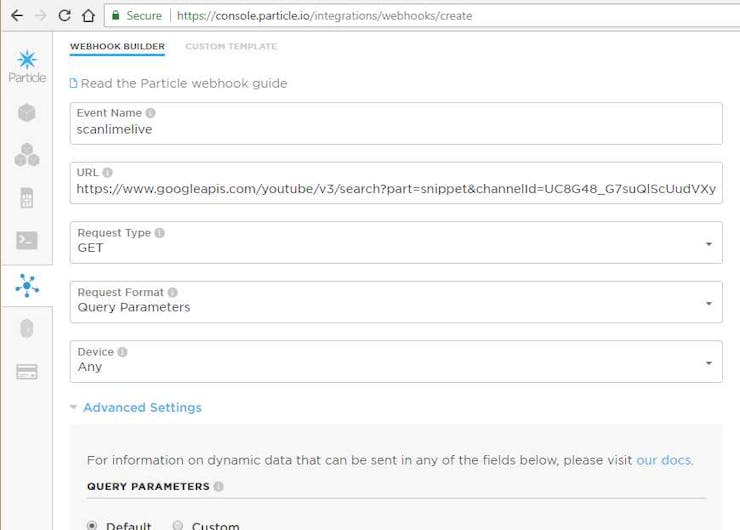Open the Particle logo in the sidebar
The width and height of the screenshot is (740, 530).
[x=27, y=67]
